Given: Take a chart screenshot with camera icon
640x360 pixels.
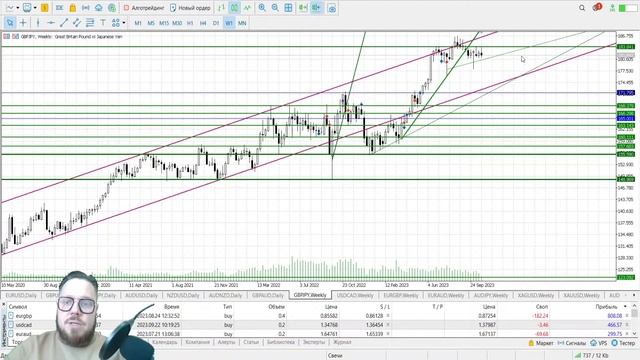Looking at the screenshot, I should coord(332,8).
